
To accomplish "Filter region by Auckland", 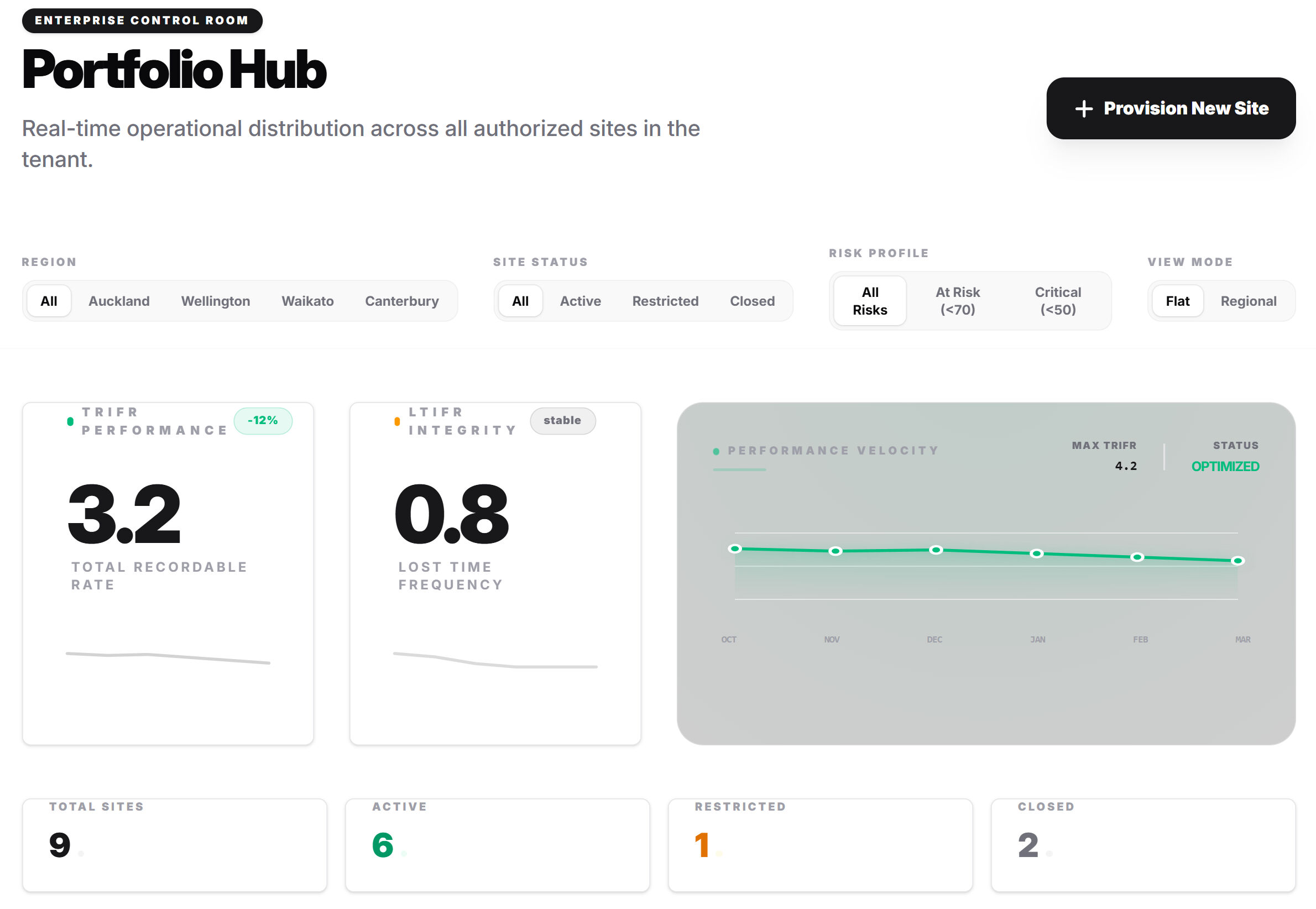I will (119, 301).
